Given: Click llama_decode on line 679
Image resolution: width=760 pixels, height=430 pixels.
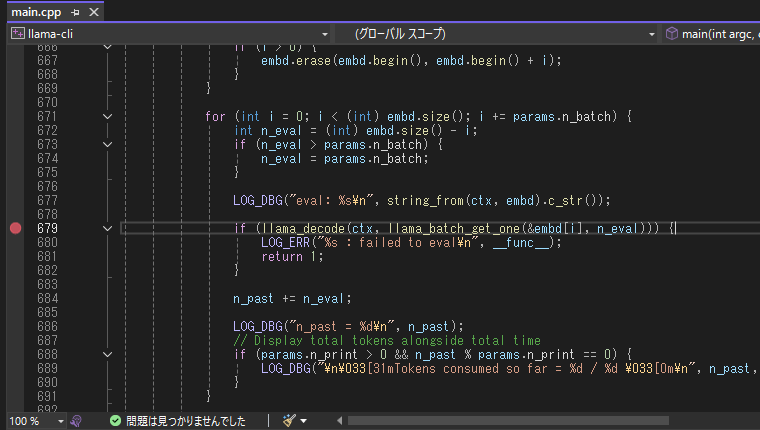Looking at the screenshot, I should [304, 228].
